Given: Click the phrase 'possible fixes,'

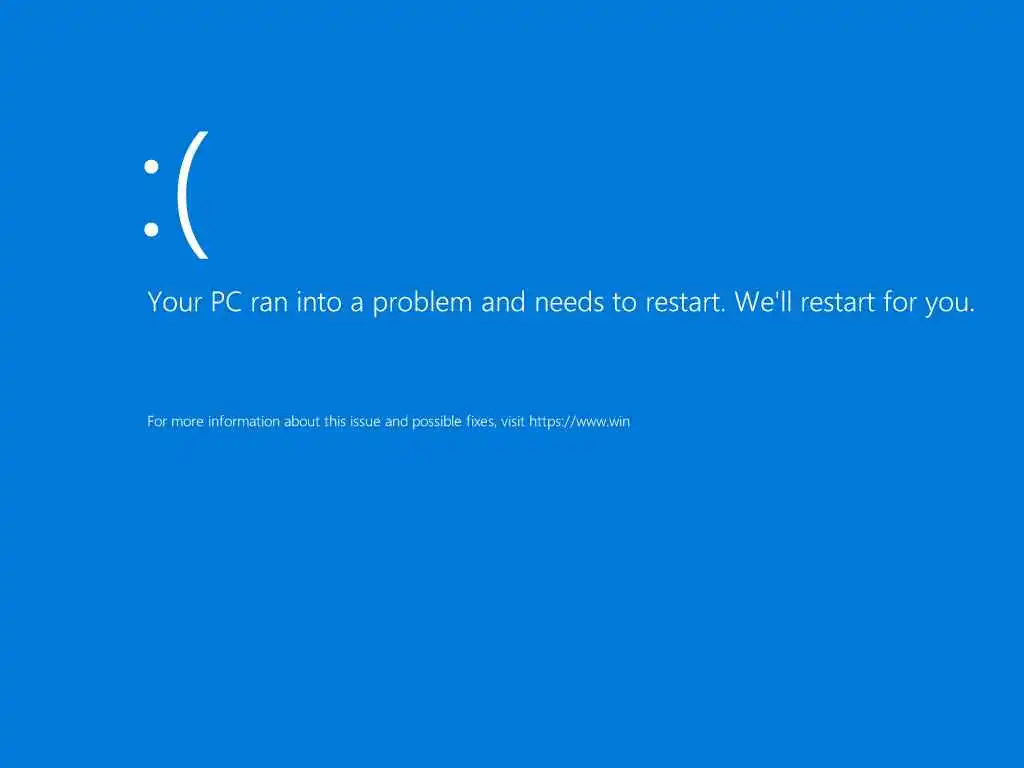Looking at the screenshot, I should [455, 421].
